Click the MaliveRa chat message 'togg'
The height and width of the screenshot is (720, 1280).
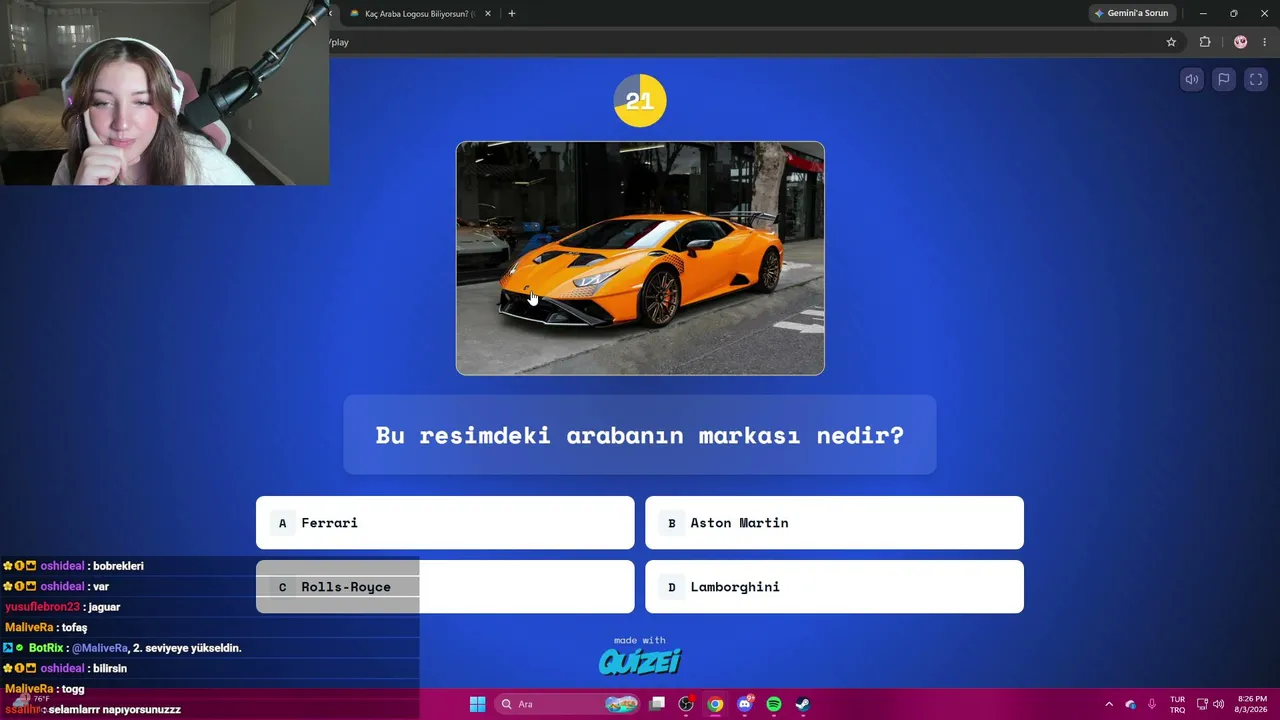click(x=45, y=689)
